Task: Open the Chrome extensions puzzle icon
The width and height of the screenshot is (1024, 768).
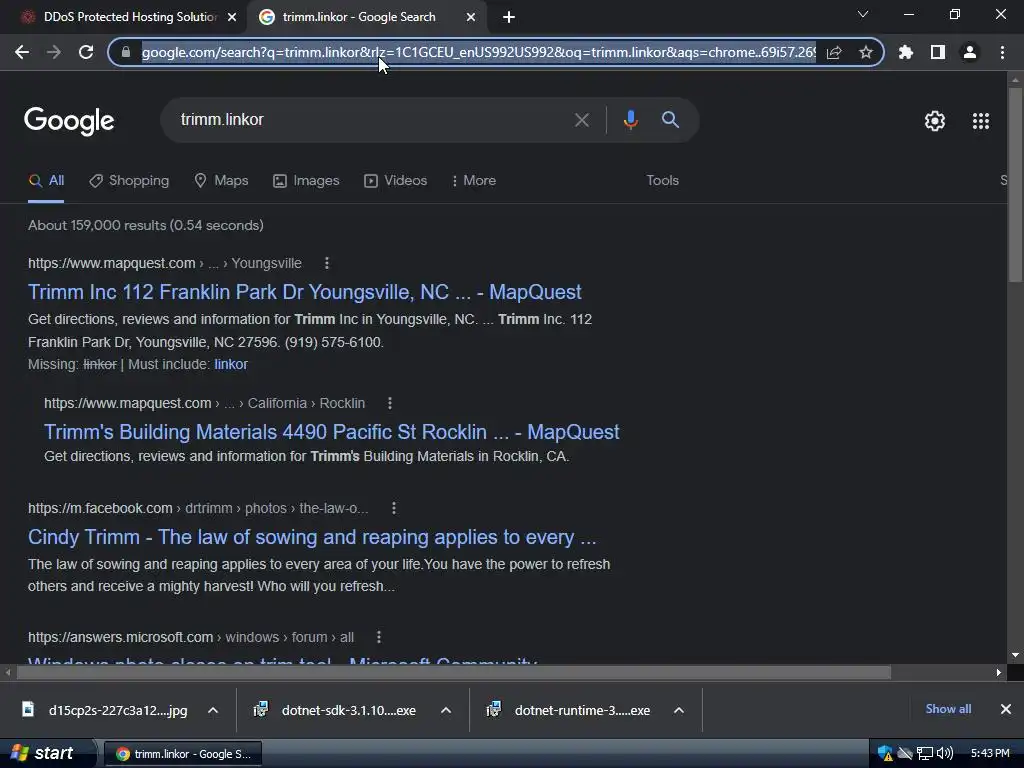Action: [906, 52]
